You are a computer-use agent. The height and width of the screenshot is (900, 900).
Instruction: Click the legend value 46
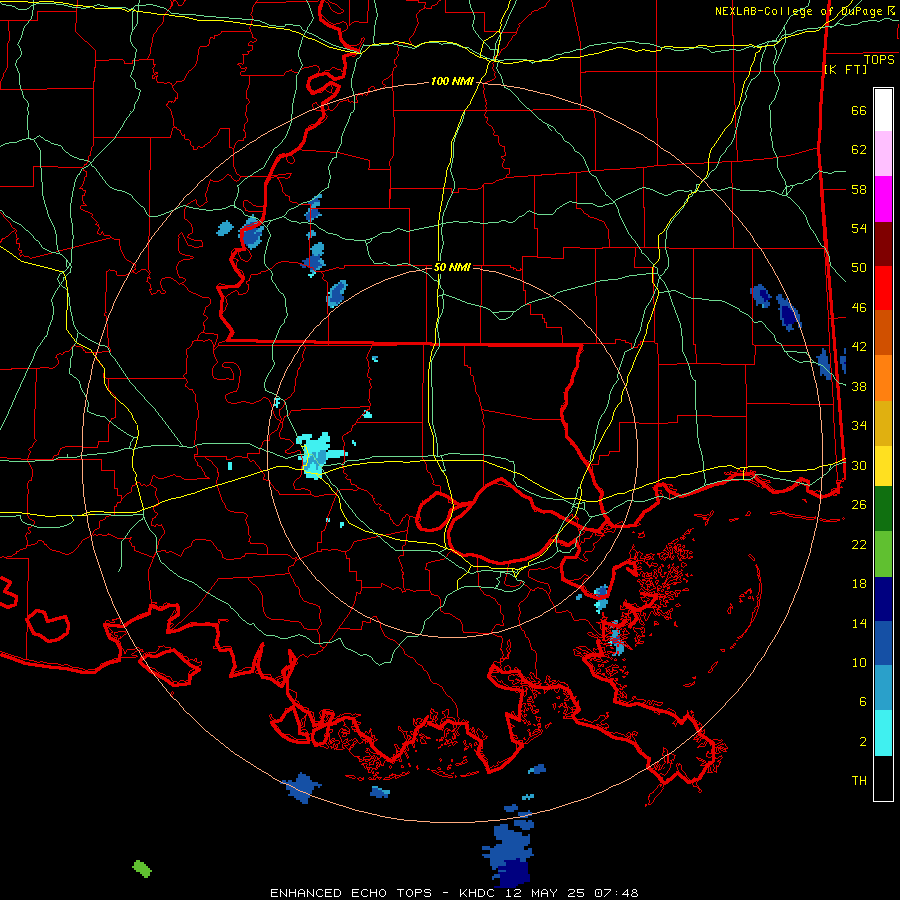(859, 308)
